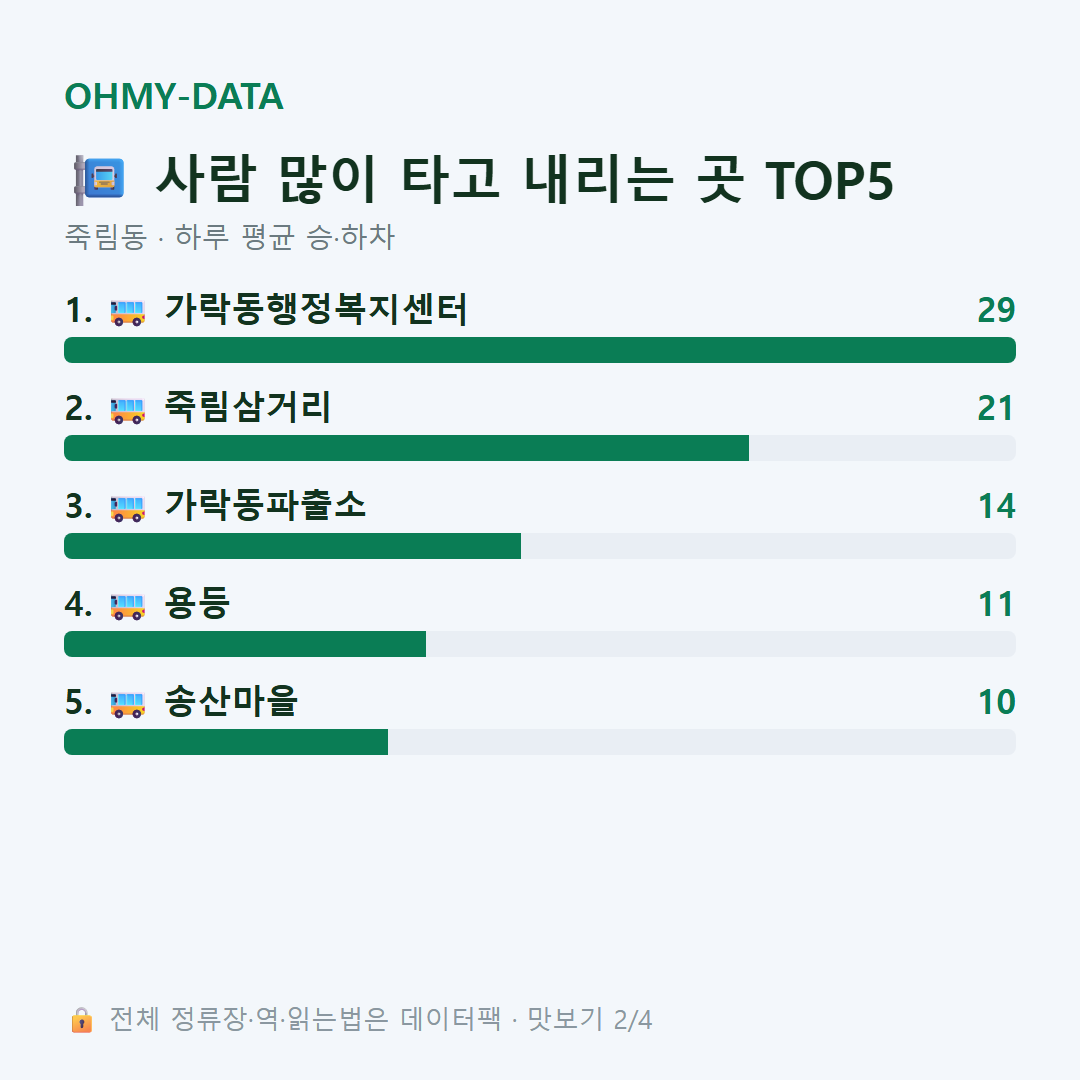
Task: Select the 가락동파출소 stop name
Action: click(265, 505)
